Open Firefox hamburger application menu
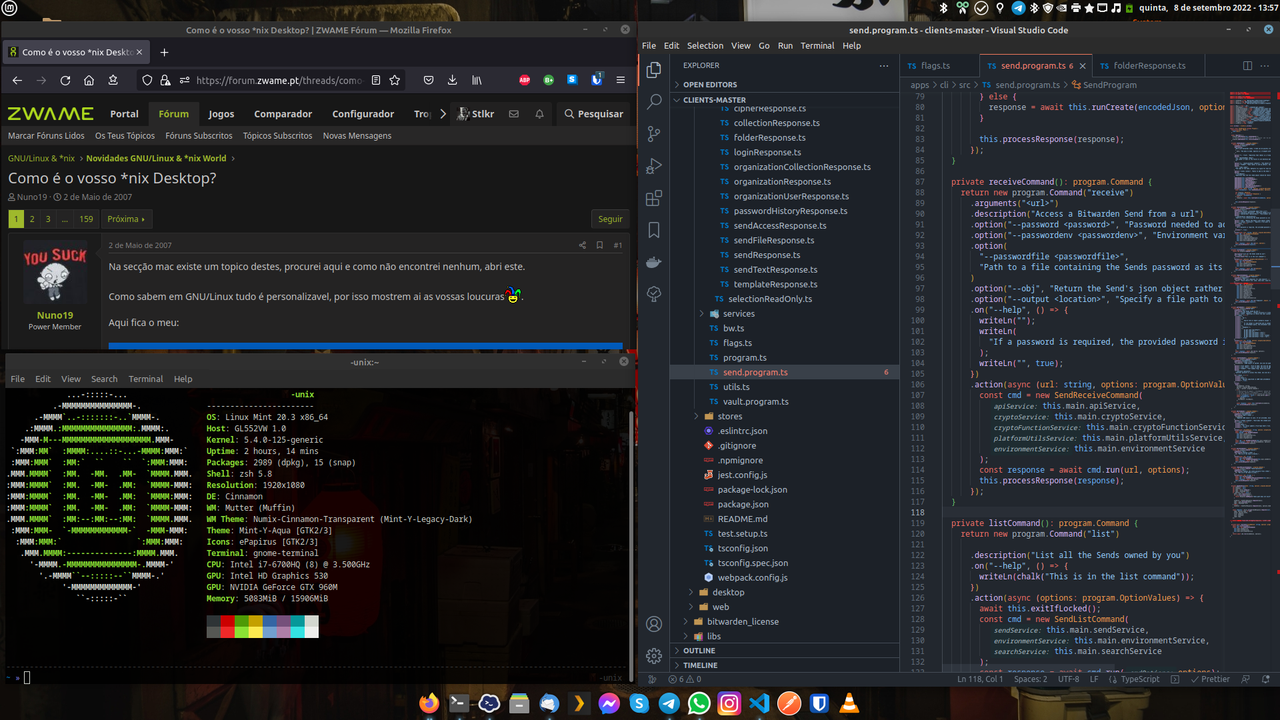The height and width of the screenshot is (720, 1280). click(x=621, y=80)
